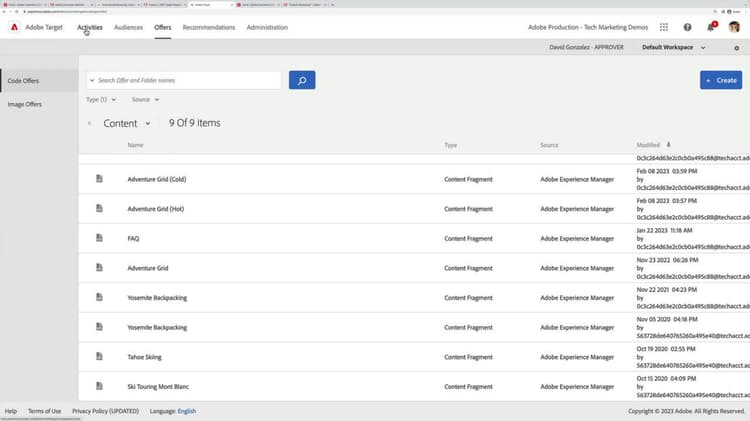
Task: Click Adobe Production - Tech Marketing Demos label
Action: tap(588, 27)
